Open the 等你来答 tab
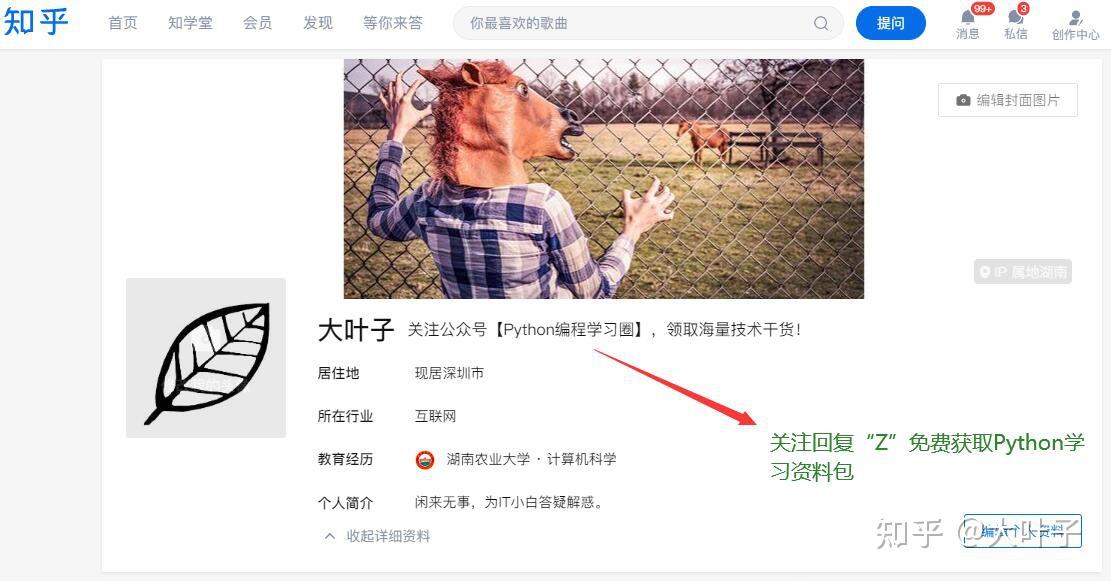Screen dimensions: 1111x581 click(x=393, y=23)
